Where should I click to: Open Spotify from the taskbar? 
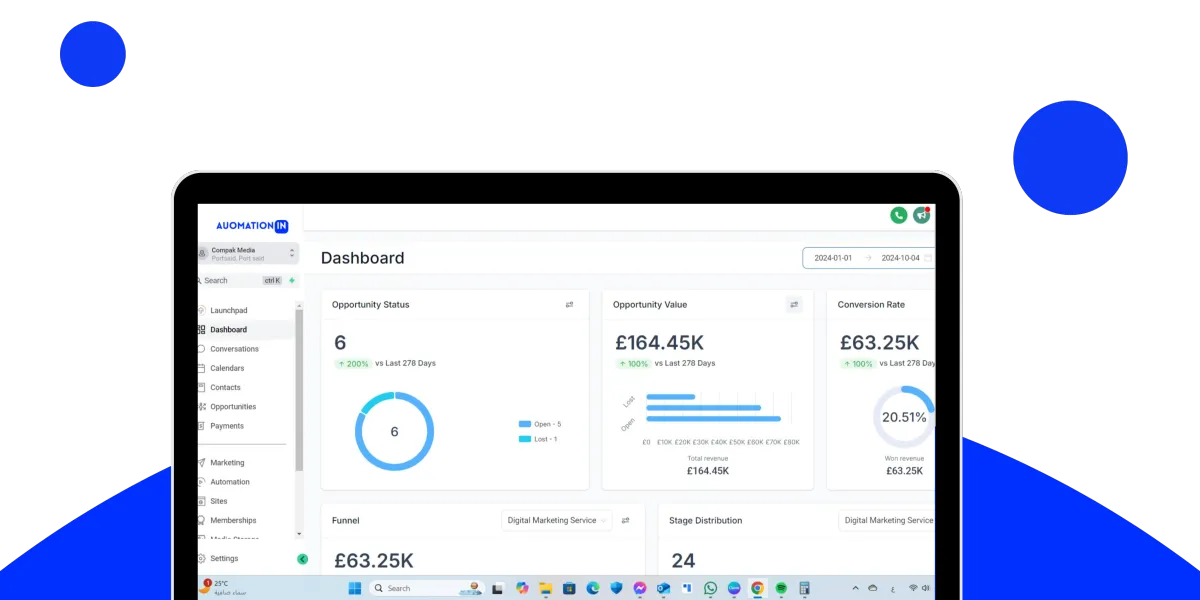(781, 588)
